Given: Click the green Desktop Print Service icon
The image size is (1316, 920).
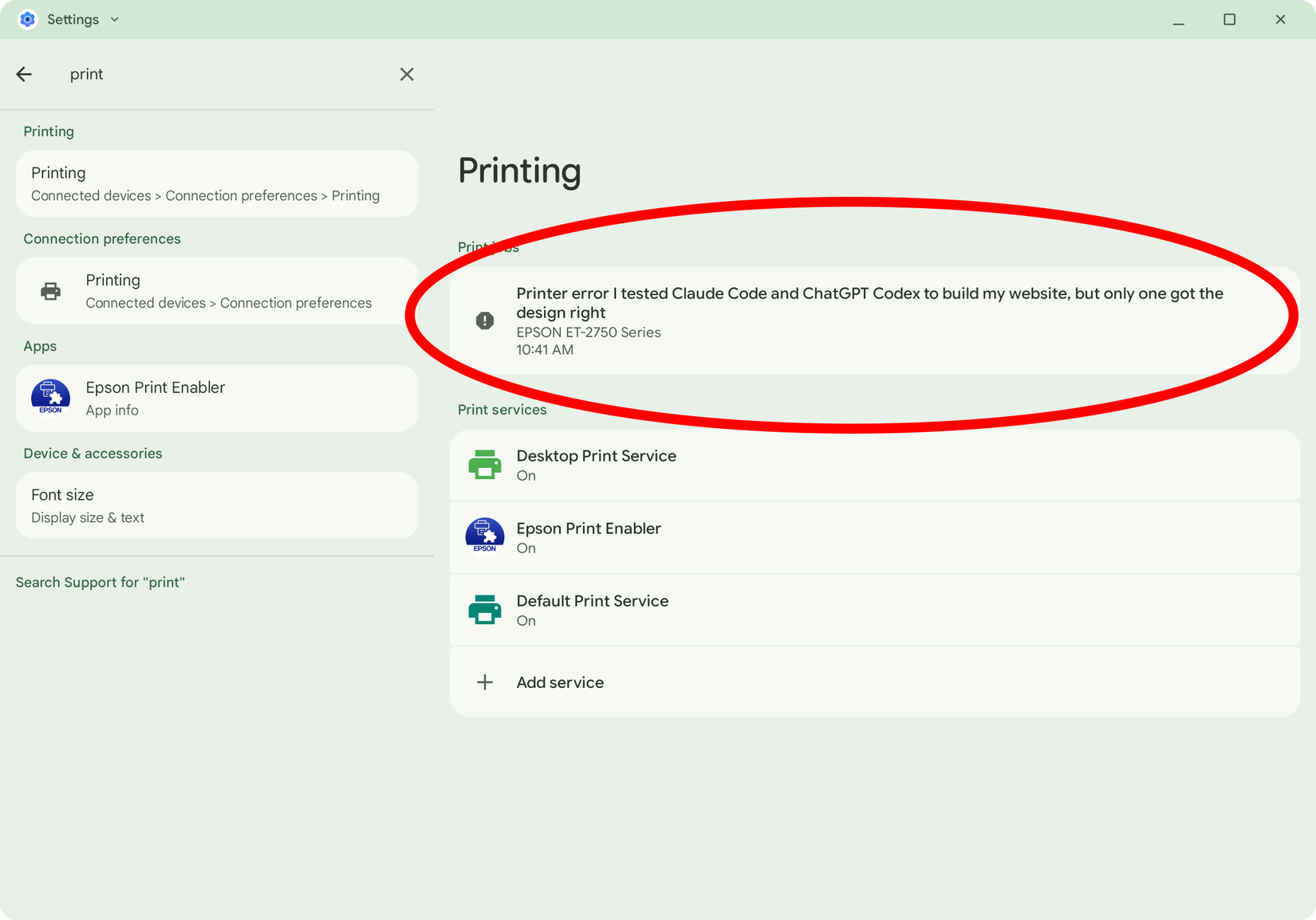Looking at the screenshot, I should 485,465.
